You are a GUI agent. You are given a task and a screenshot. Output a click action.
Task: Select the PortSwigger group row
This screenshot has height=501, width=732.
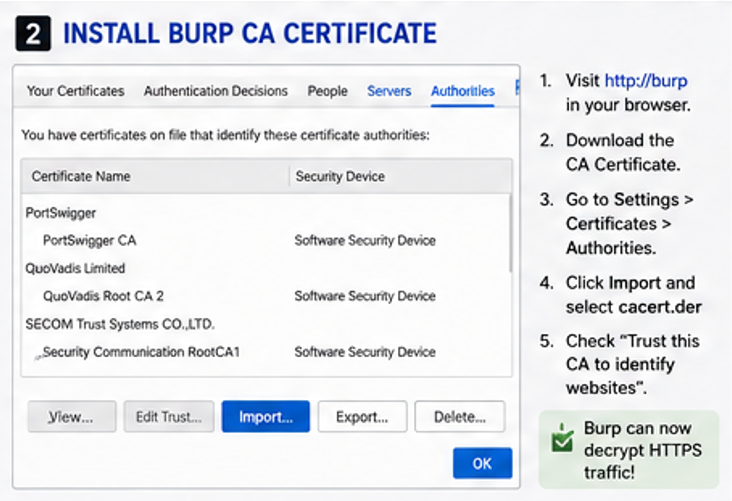coord(266,213)
